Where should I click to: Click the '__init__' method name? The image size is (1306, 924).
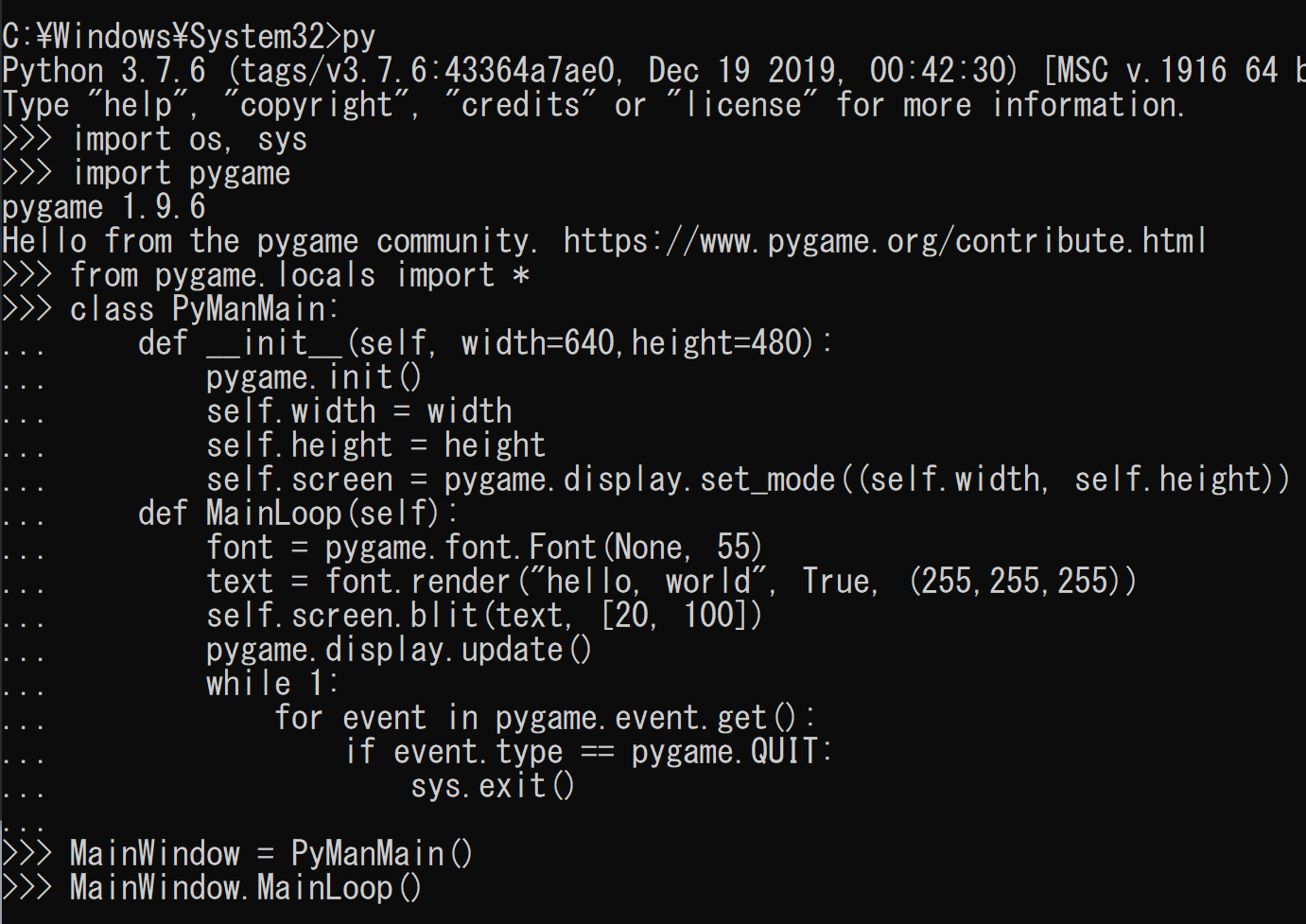tap(276, 343)
